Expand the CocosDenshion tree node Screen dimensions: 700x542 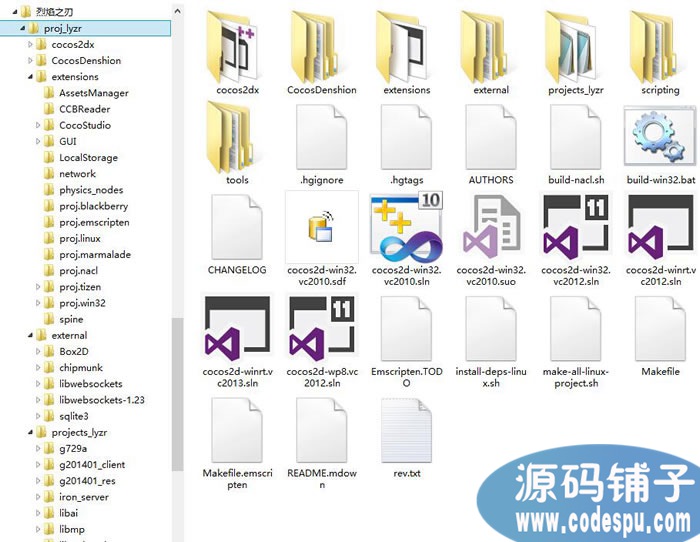pyautogui.click(x=30, y=60)
